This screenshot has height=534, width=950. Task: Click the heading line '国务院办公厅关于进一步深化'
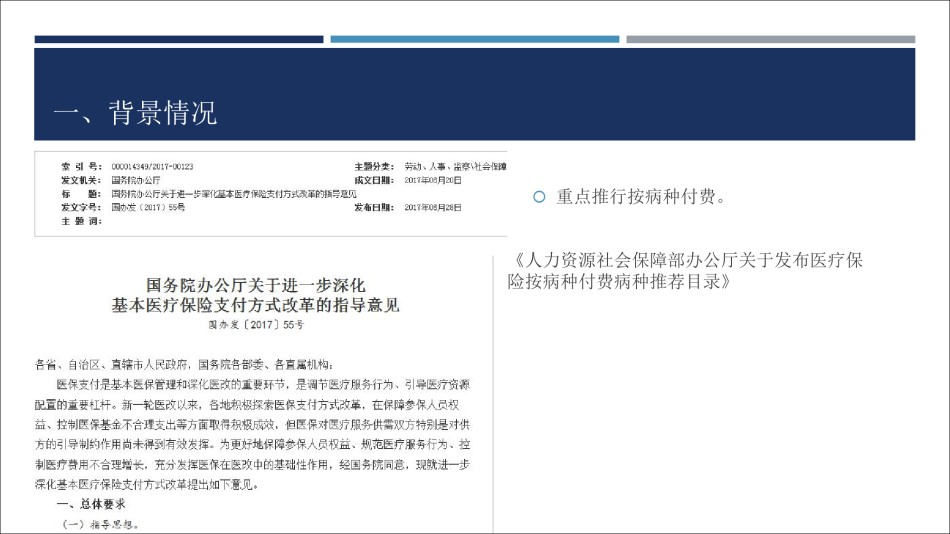tap(256, 285)
